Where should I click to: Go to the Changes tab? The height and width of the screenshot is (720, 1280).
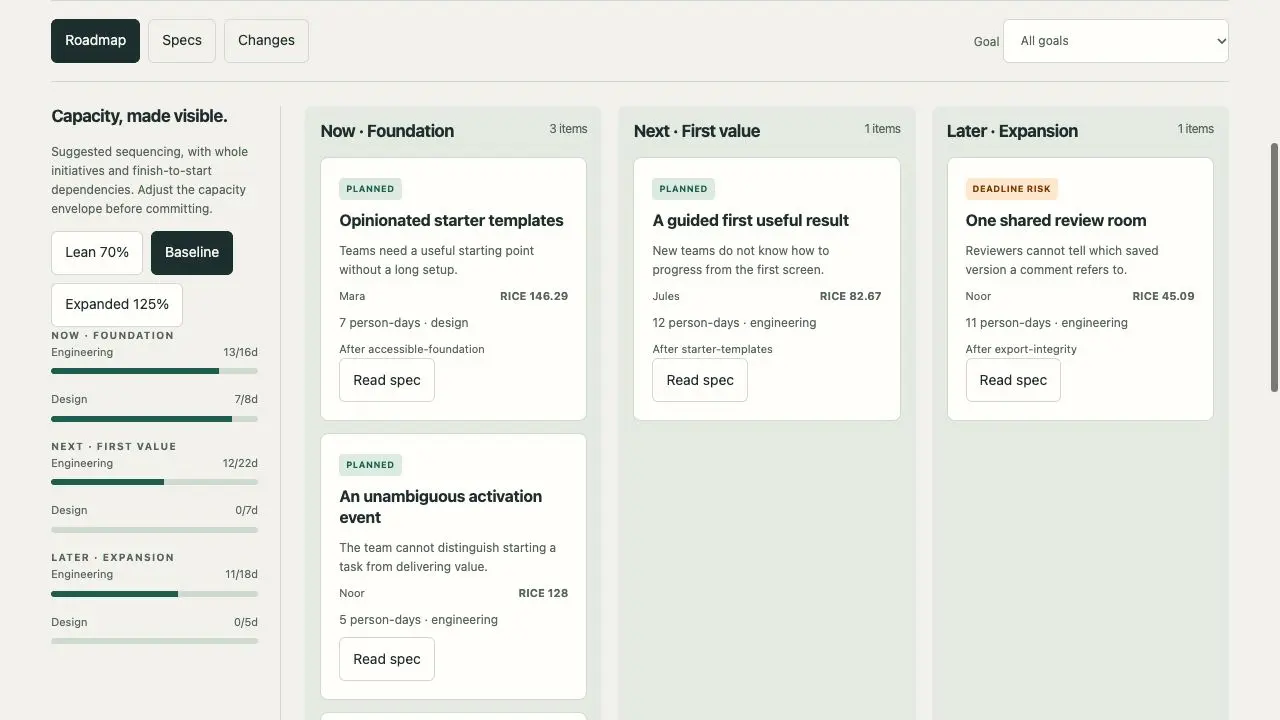(x=266, y=41)
